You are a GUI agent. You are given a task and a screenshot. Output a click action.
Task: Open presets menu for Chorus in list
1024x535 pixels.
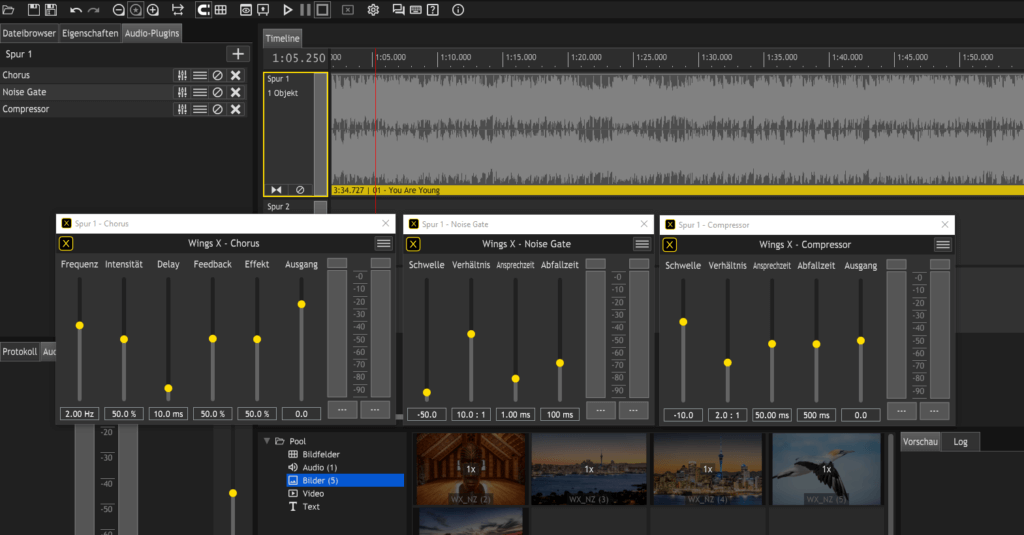click(200, 75)
